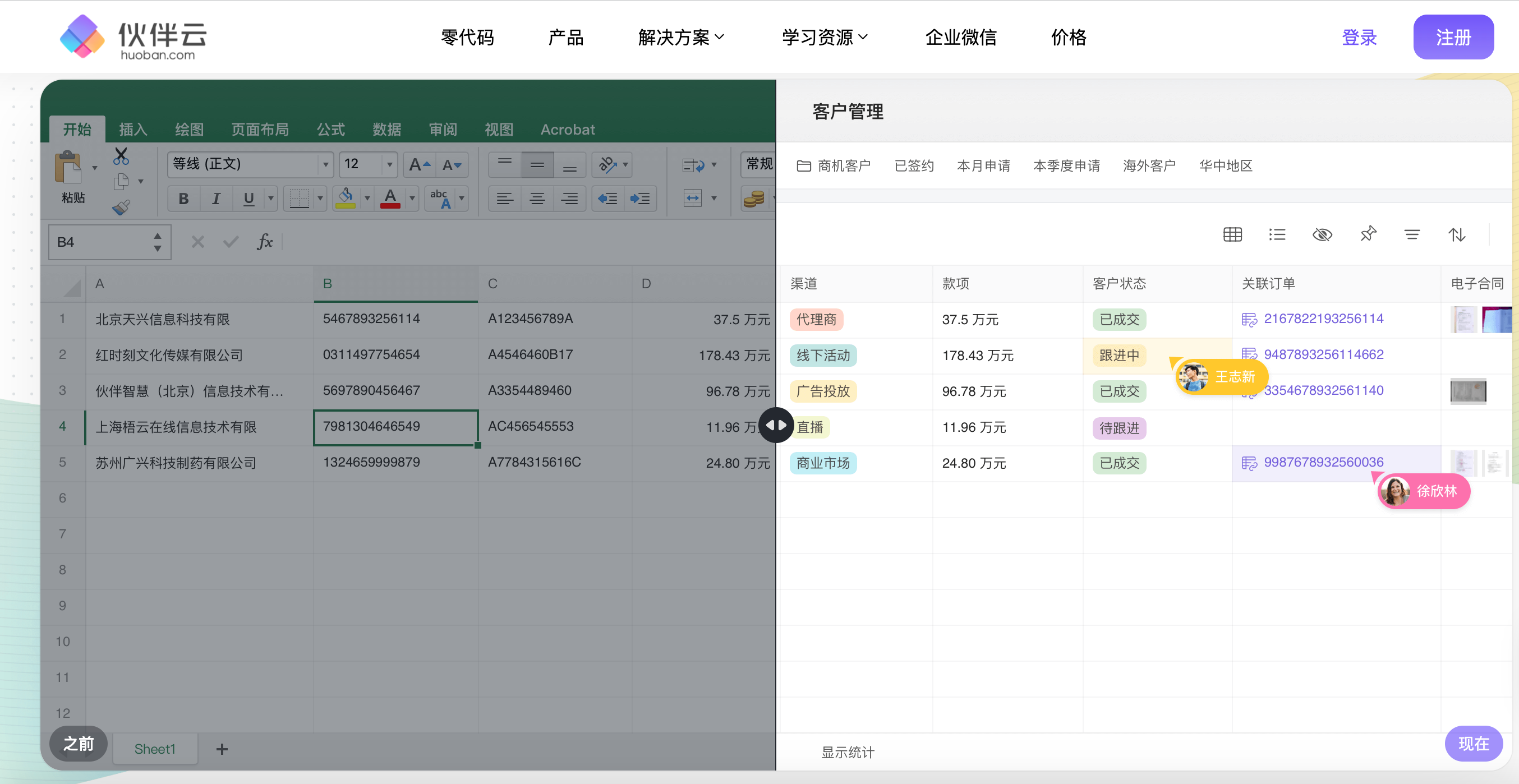Click the pin icon in table toolbar
This screenshot has width=1519, height=784.
(x=1368, y=234)
